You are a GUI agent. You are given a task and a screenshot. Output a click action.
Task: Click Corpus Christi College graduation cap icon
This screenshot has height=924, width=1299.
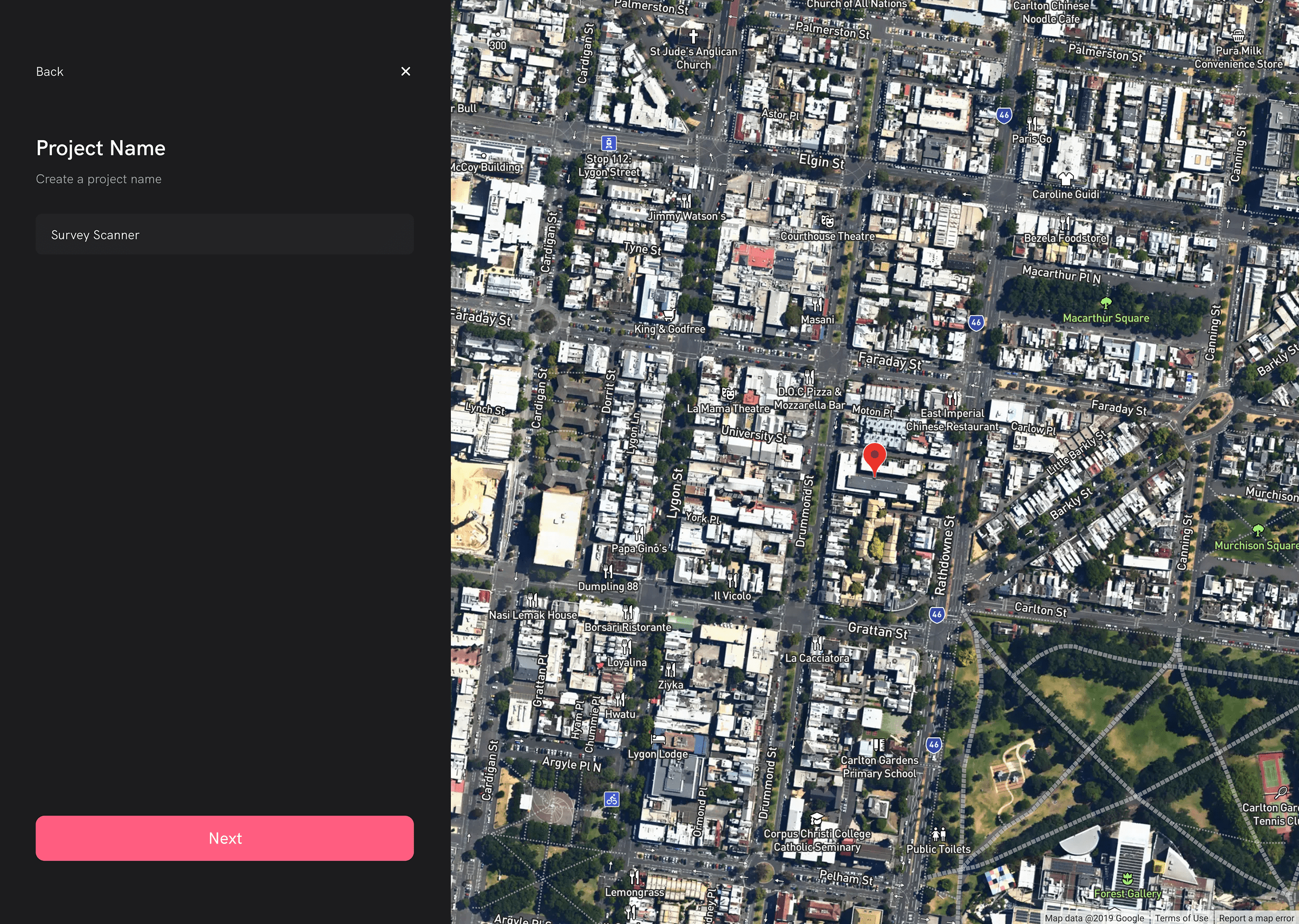817,819
